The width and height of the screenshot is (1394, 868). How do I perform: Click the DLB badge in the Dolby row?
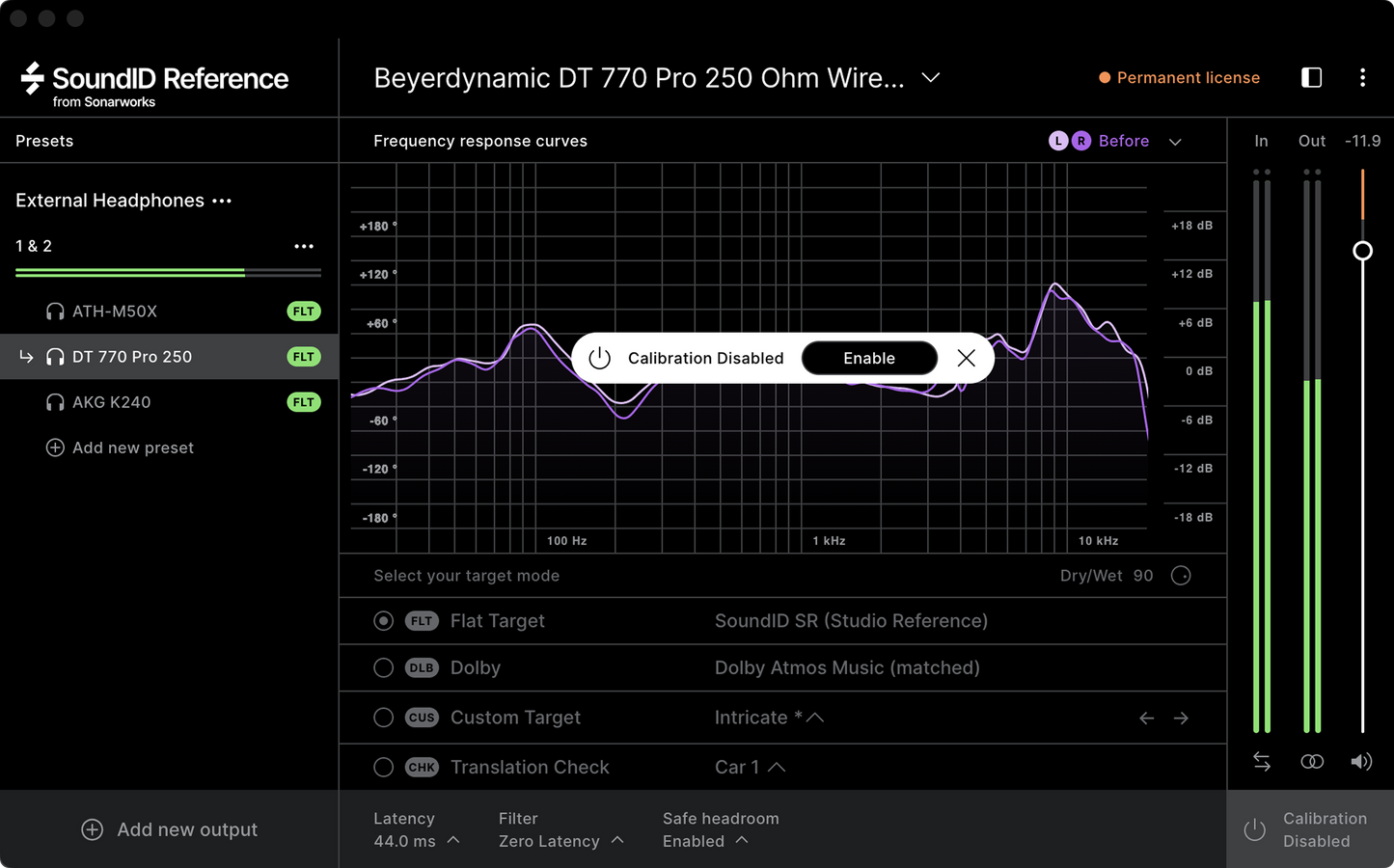[422, 667]
